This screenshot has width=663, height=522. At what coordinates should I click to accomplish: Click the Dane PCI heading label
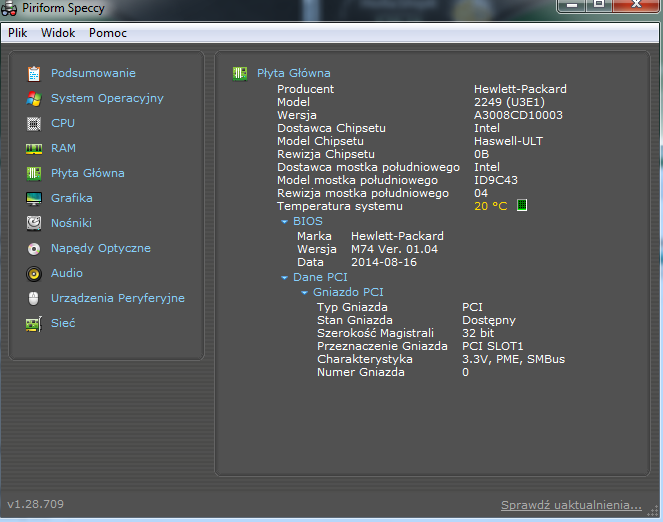320,277
